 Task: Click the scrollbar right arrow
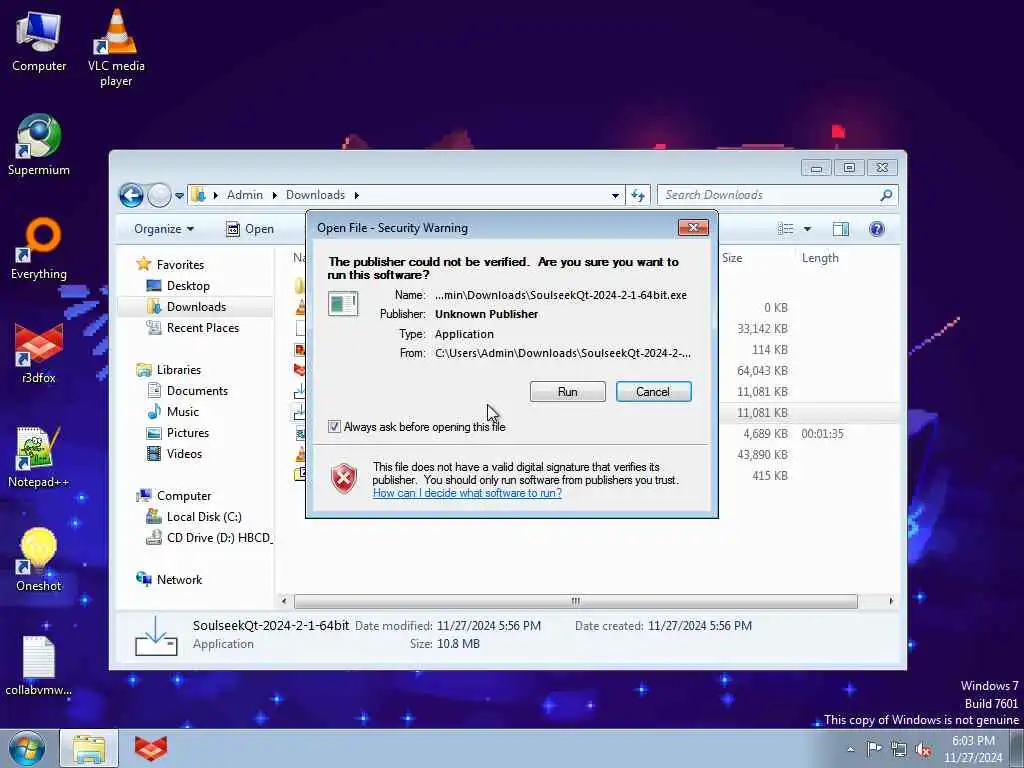pyautogui.click(x=891, y=601)
